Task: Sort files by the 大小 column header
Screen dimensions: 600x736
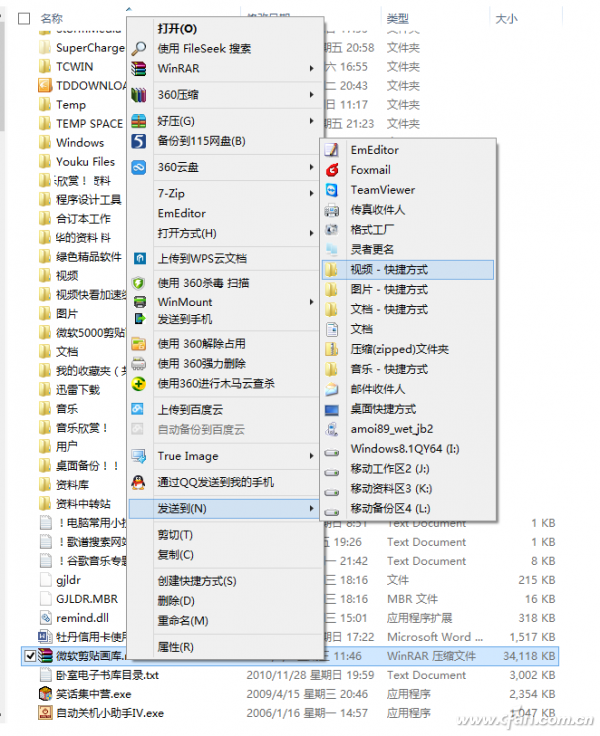Action: point(506,19)
